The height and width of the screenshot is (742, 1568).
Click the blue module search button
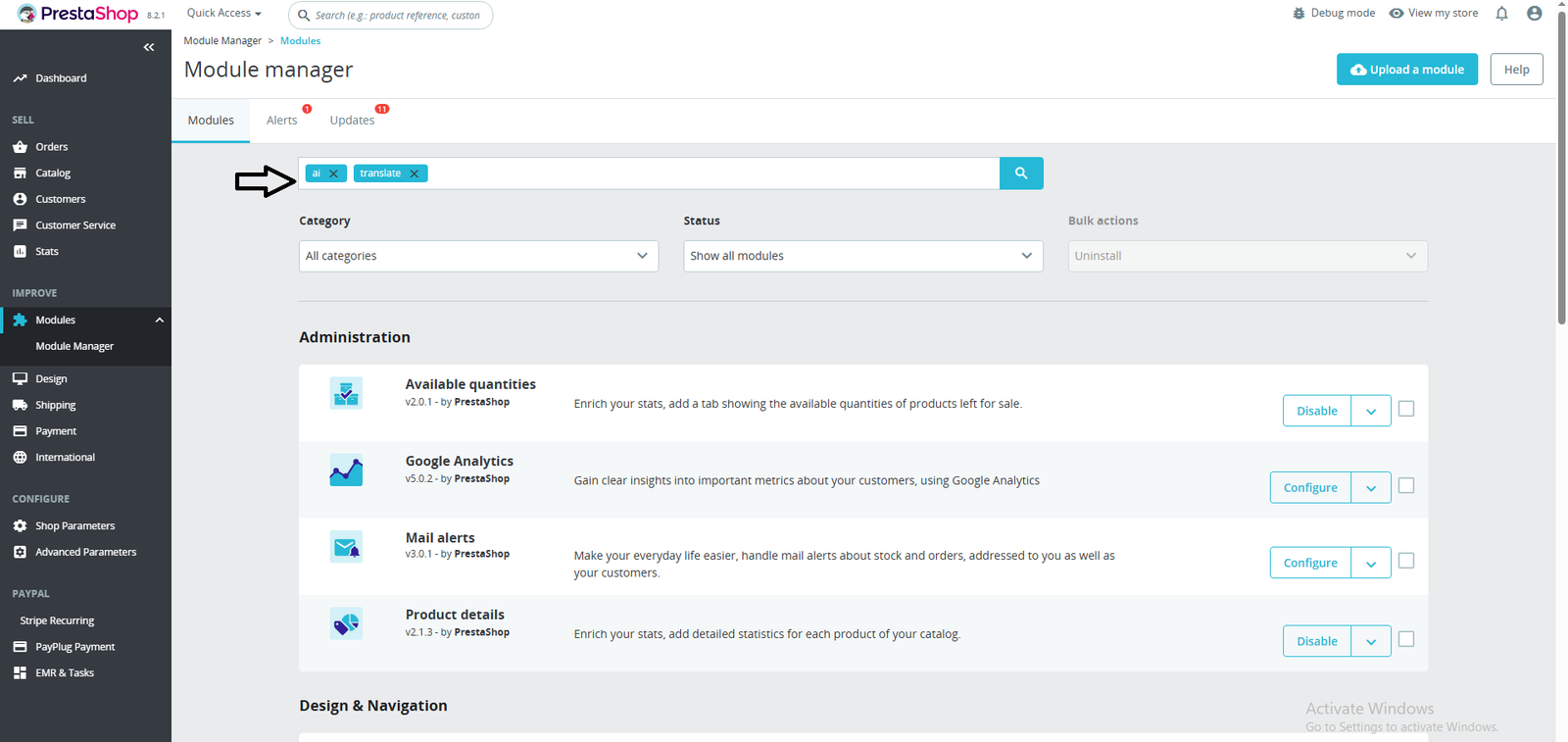[1021, 173]
